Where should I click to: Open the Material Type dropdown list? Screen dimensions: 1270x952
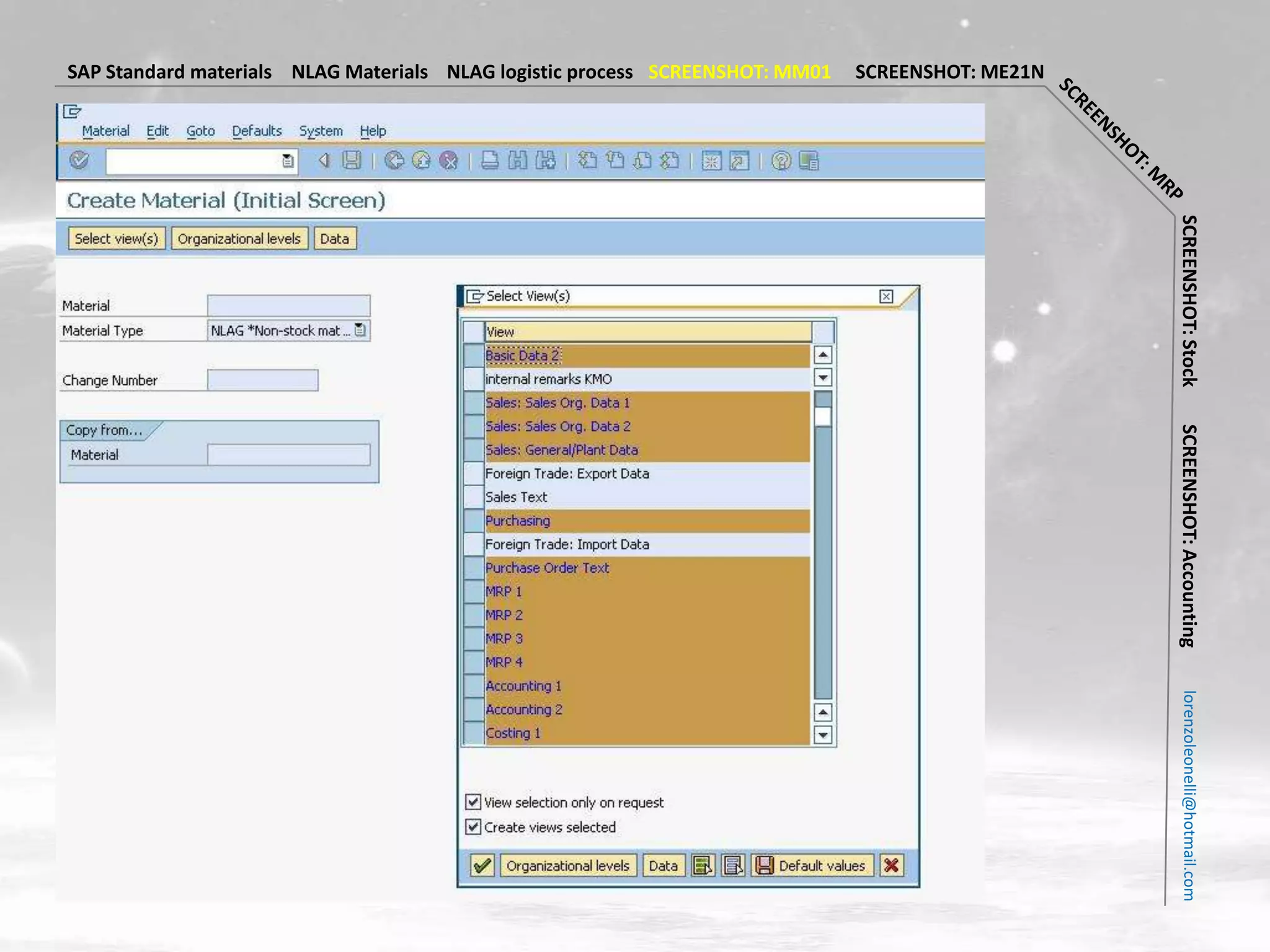pyautogui.click(x=360, y=330)
